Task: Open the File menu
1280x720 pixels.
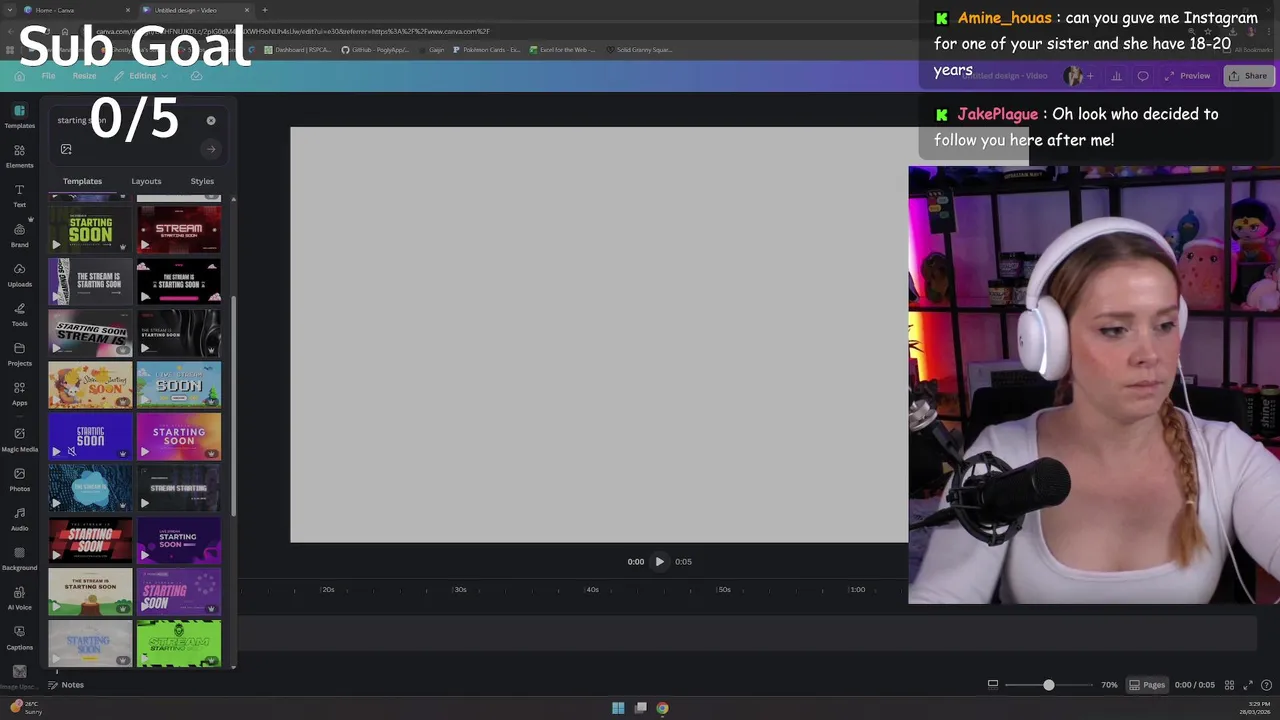Action: coord(48,76)
